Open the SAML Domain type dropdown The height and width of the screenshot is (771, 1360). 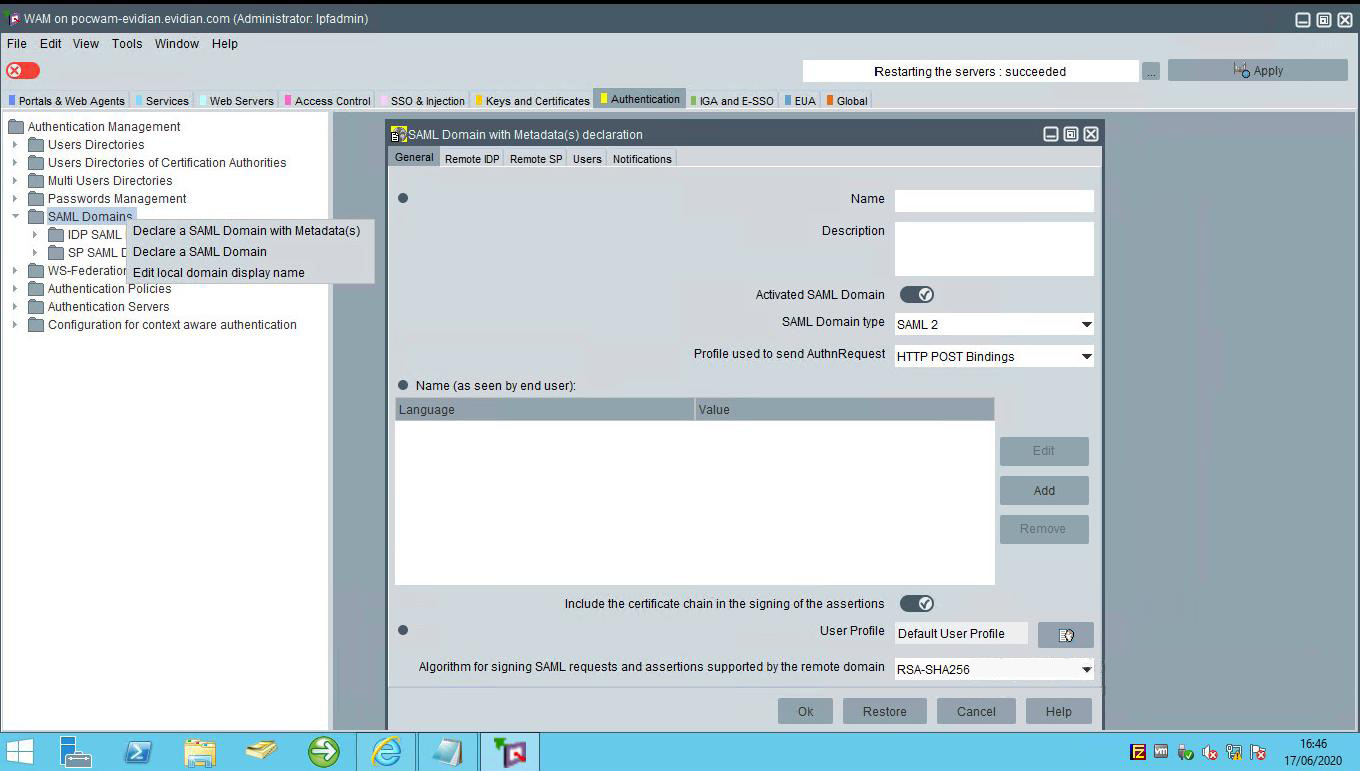(1085, 324)
